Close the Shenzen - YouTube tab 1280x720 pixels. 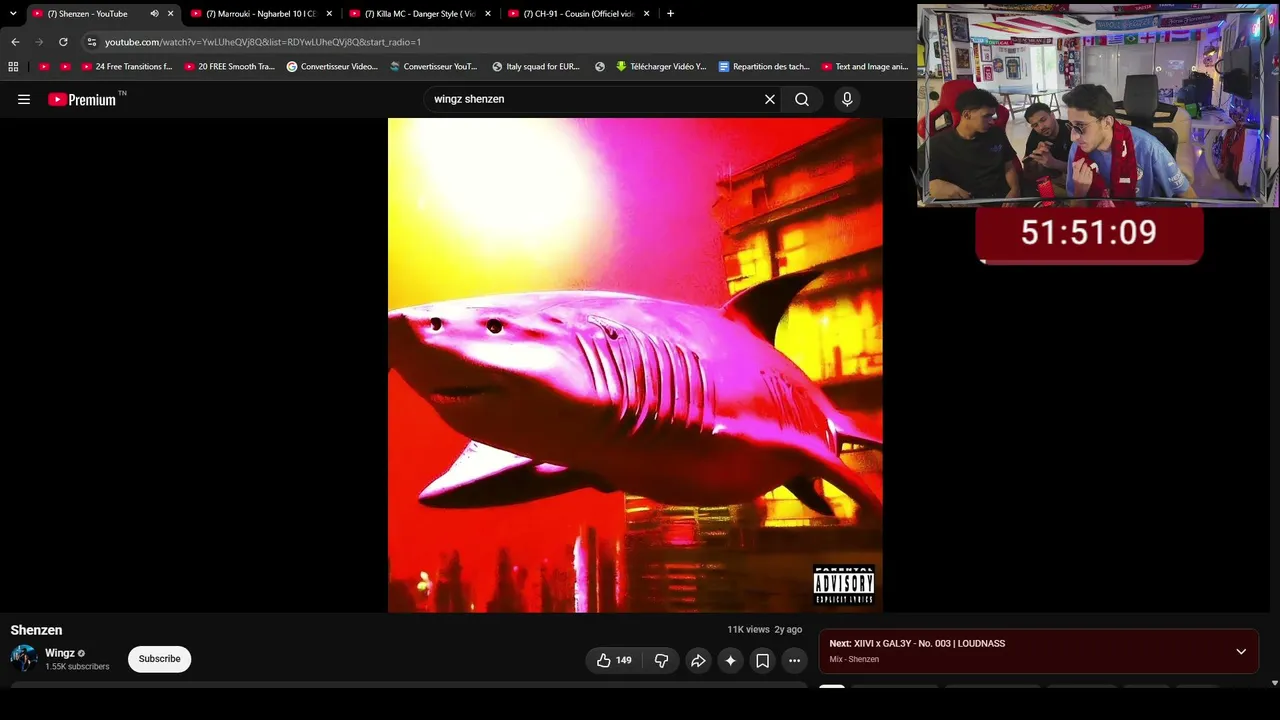coord(171,14)
